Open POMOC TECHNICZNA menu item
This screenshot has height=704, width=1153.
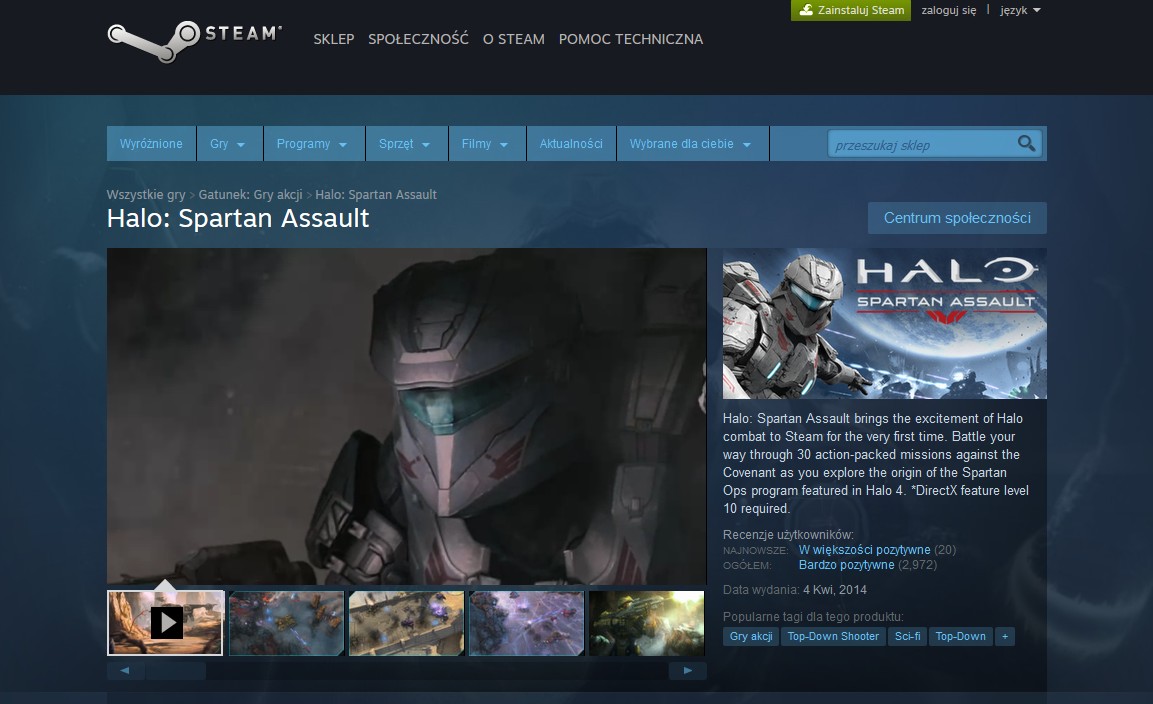click(631, 39)
